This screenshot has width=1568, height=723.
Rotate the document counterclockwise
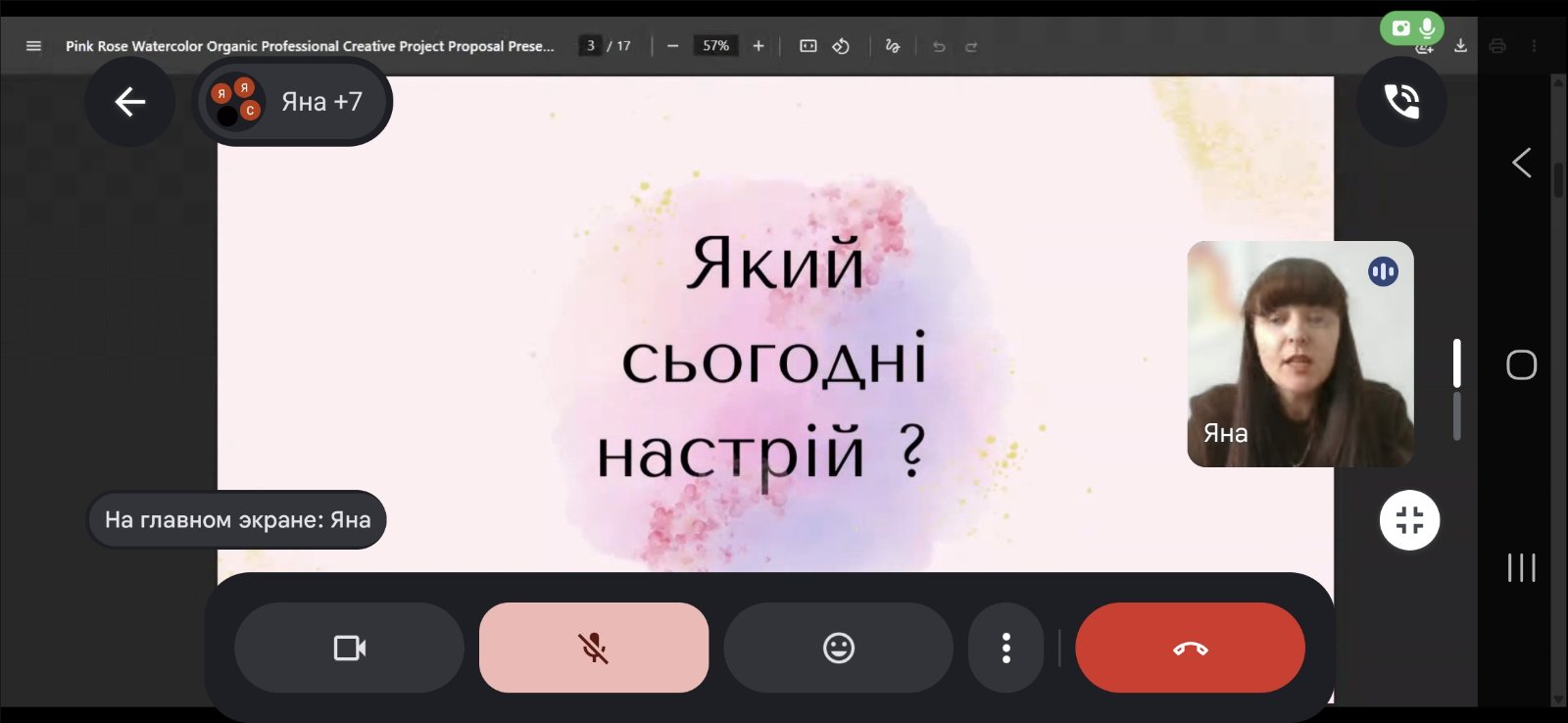click(x=841, y=46)
